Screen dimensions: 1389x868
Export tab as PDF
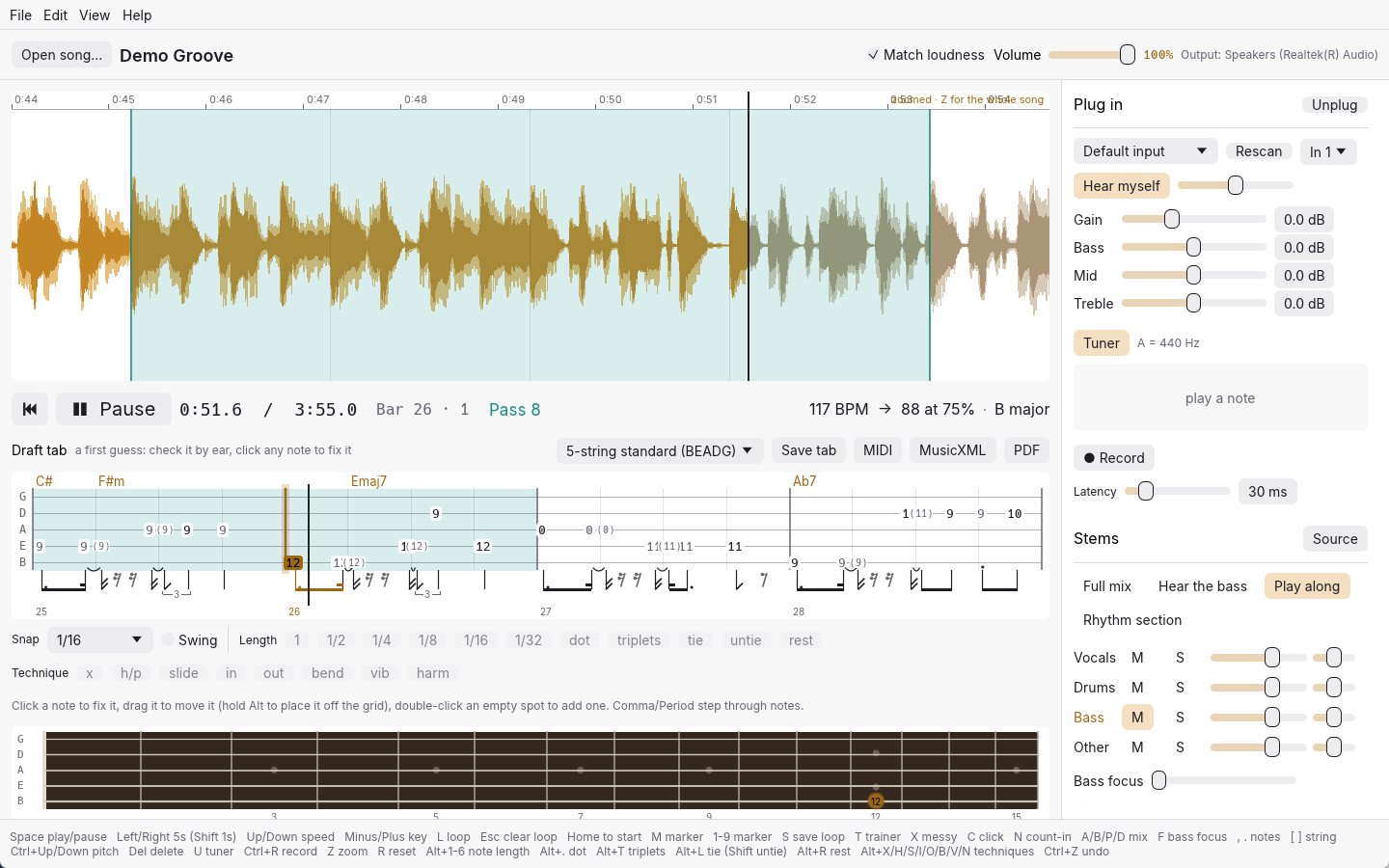(1026, 450)
